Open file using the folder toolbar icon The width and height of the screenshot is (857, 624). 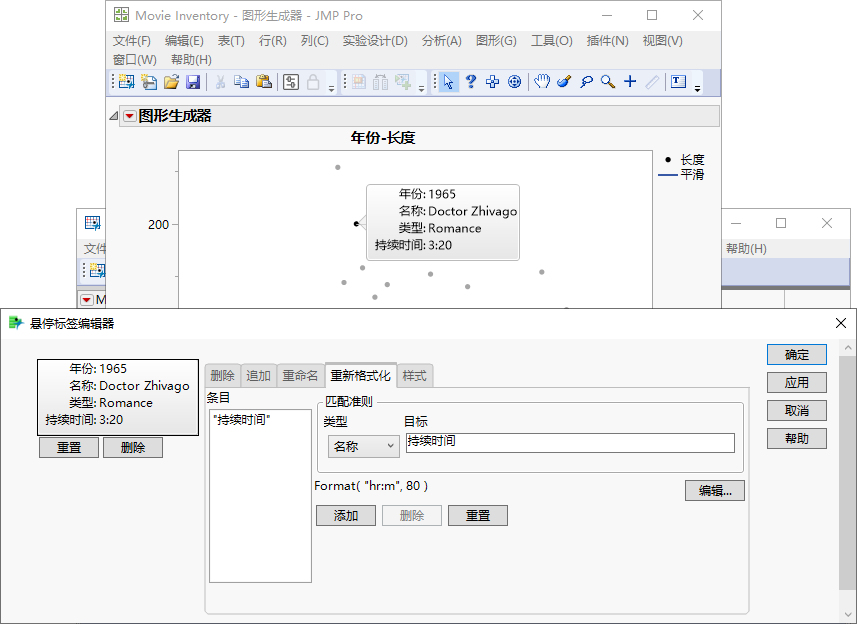[x=171, y=82]
